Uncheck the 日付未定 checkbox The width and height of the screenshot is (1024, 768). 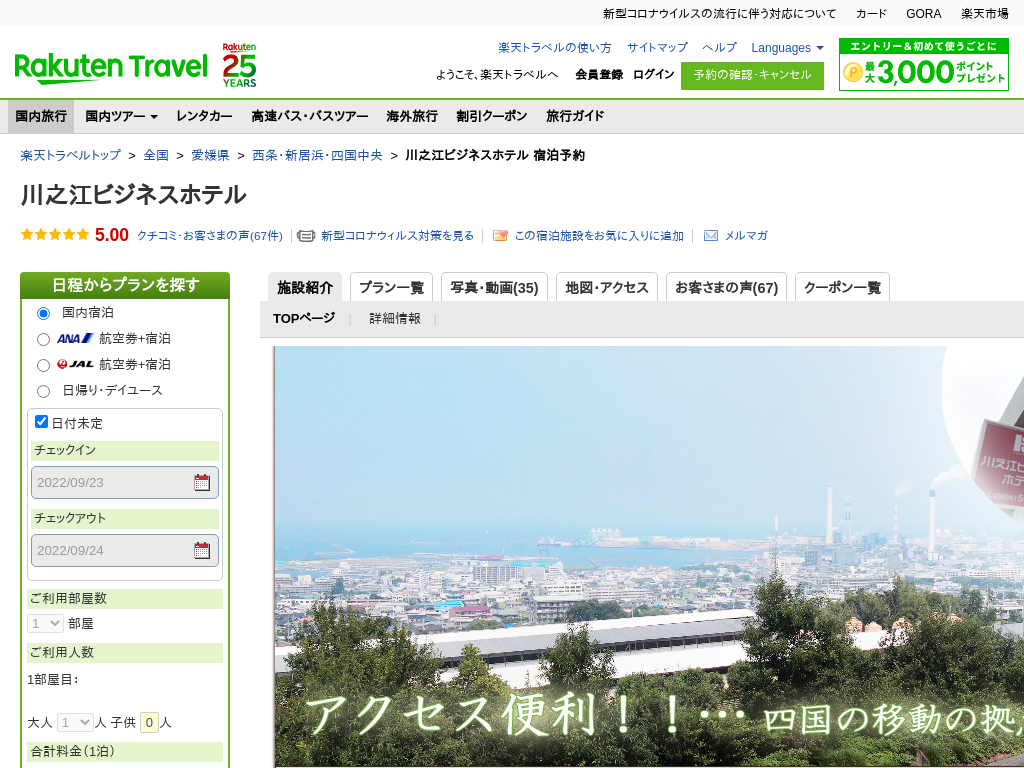click(x=42, y=422)
